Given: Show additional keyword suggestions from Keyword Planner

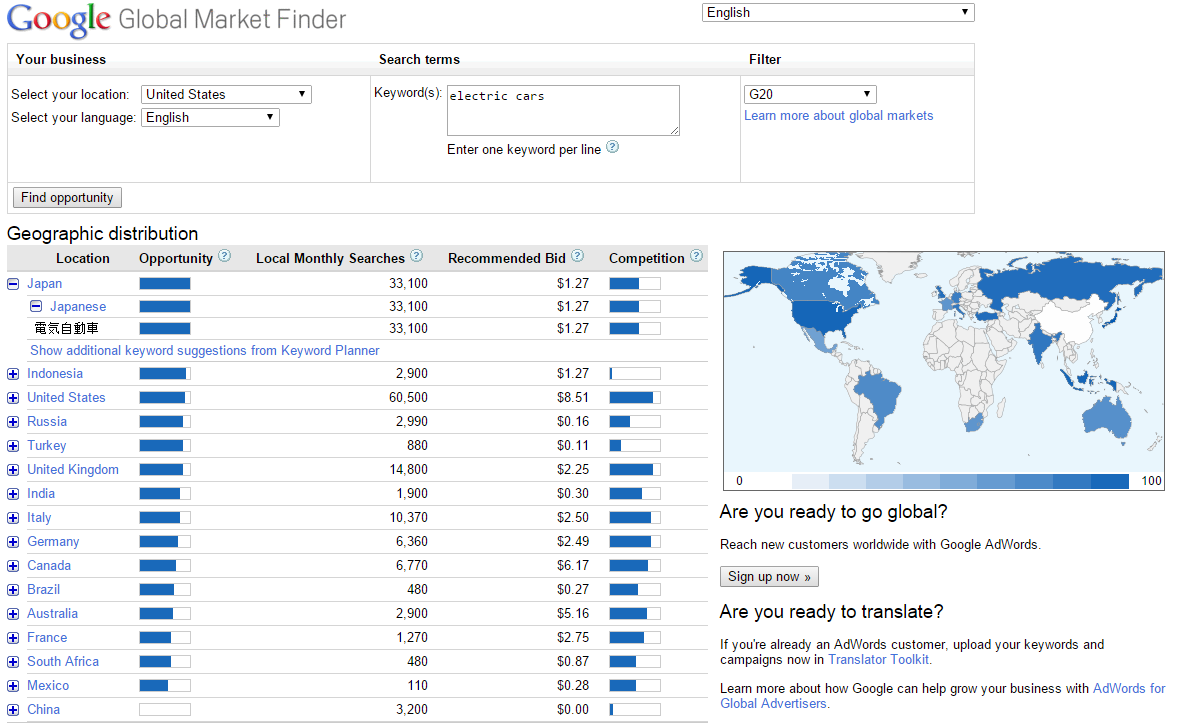Looking at the screenshot, I should pyautogui.click(x=204, y=350).
